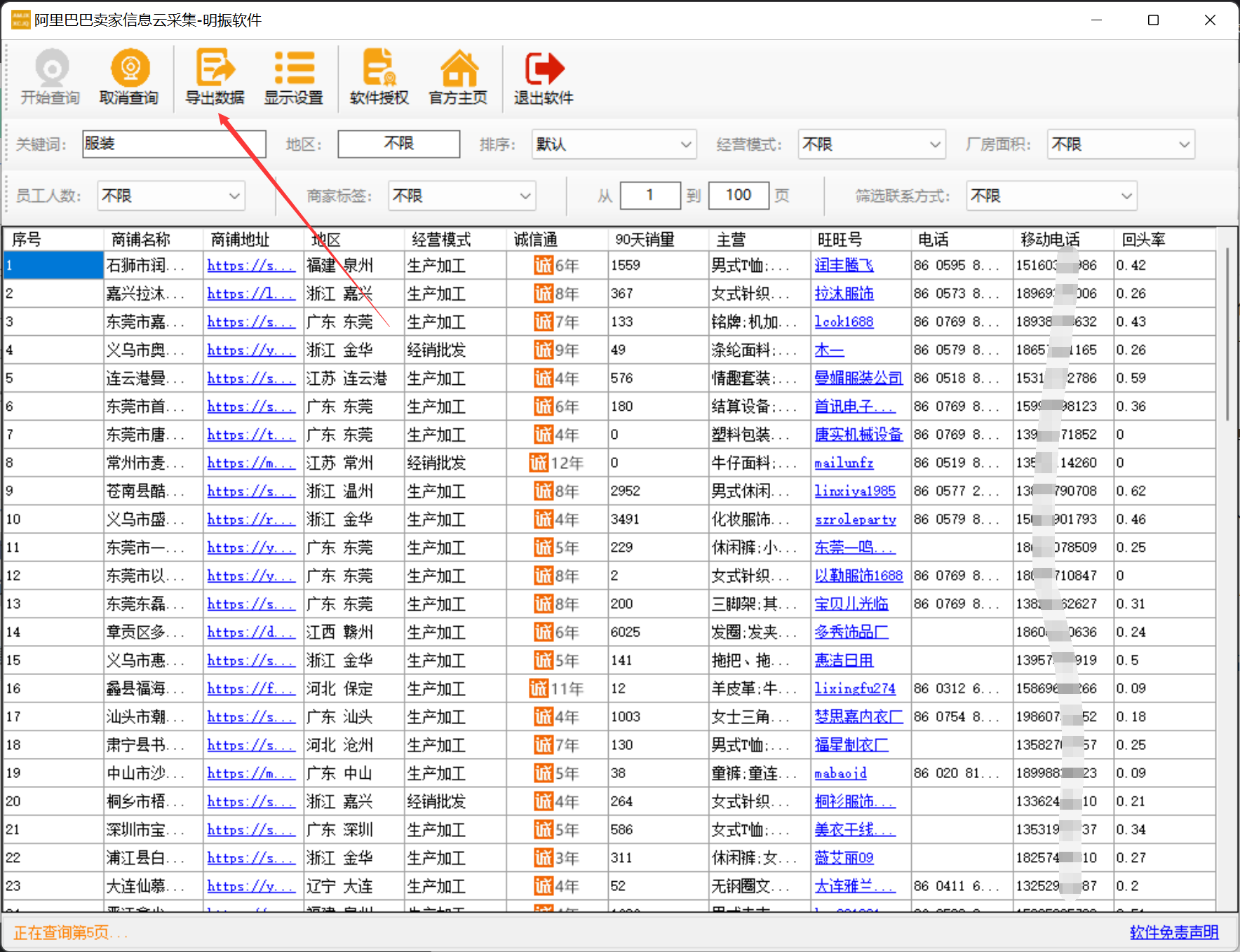
Task: Open the 曼媚服装公司 link
Action: tap(858, 379)
